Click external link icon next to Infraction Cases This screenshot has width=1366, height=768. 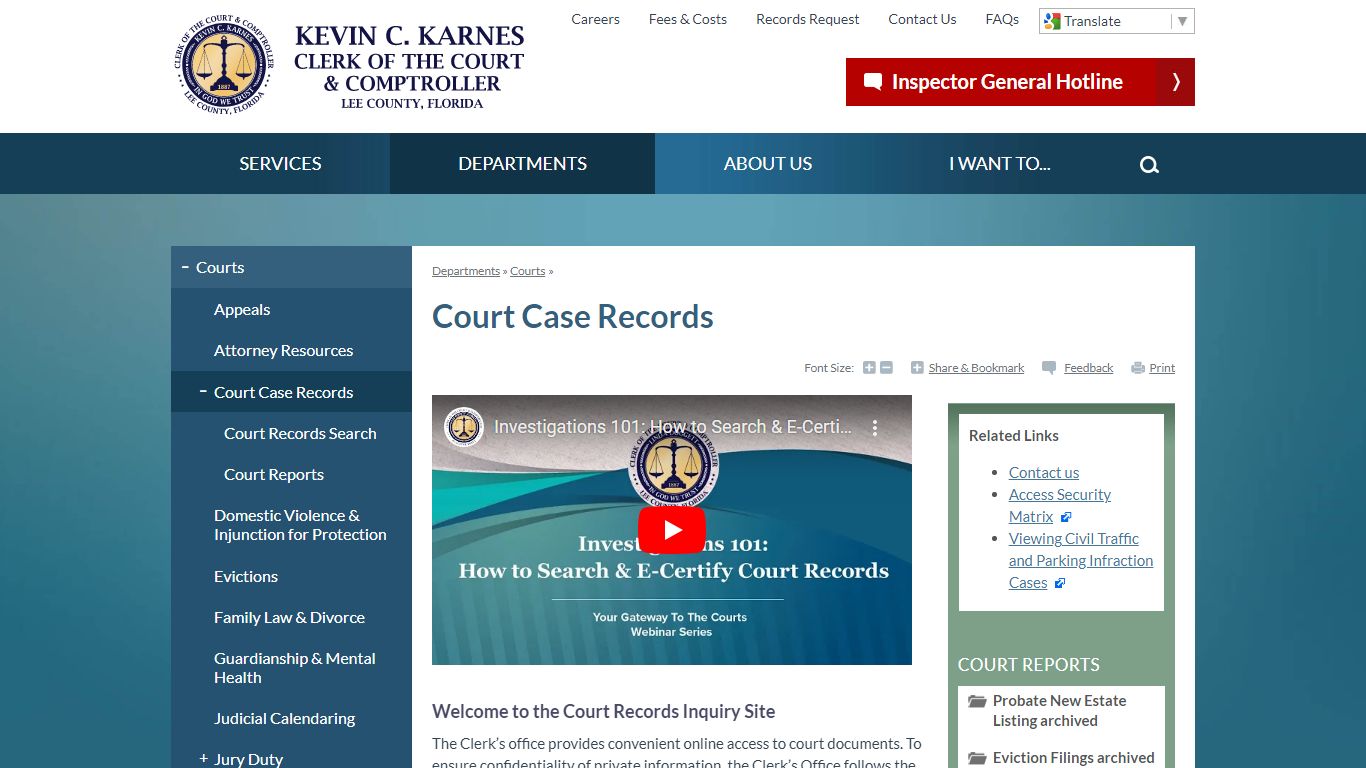[1060, 583]
